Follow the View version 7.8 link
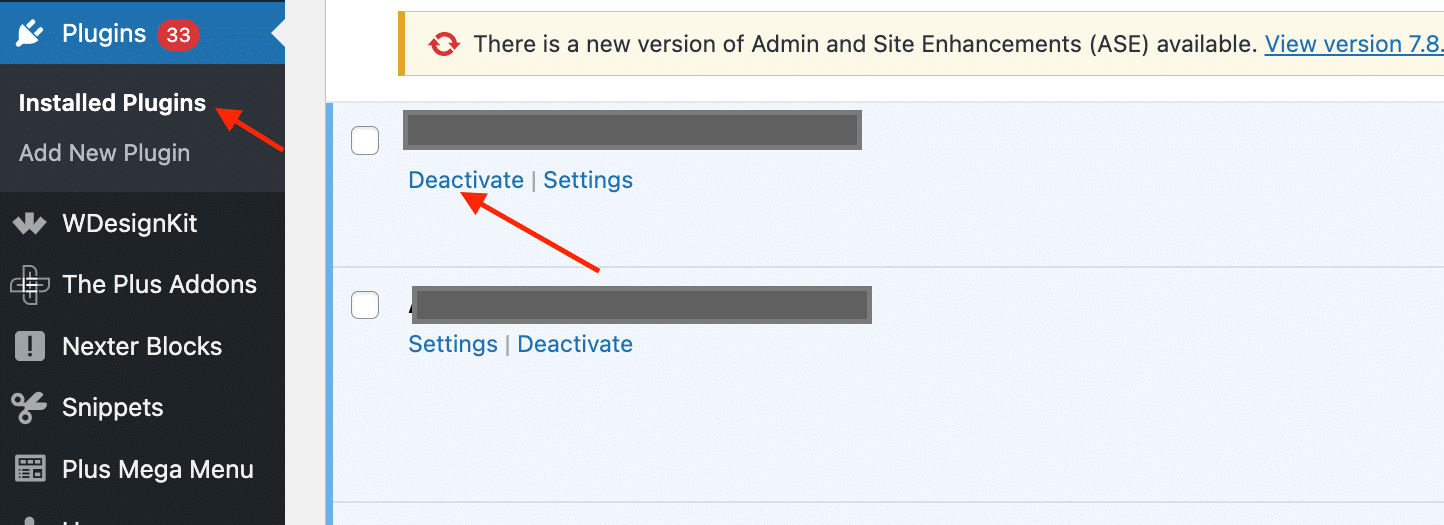The width and height of the screenshot is (1444, 525). [x=1354, y=44]
